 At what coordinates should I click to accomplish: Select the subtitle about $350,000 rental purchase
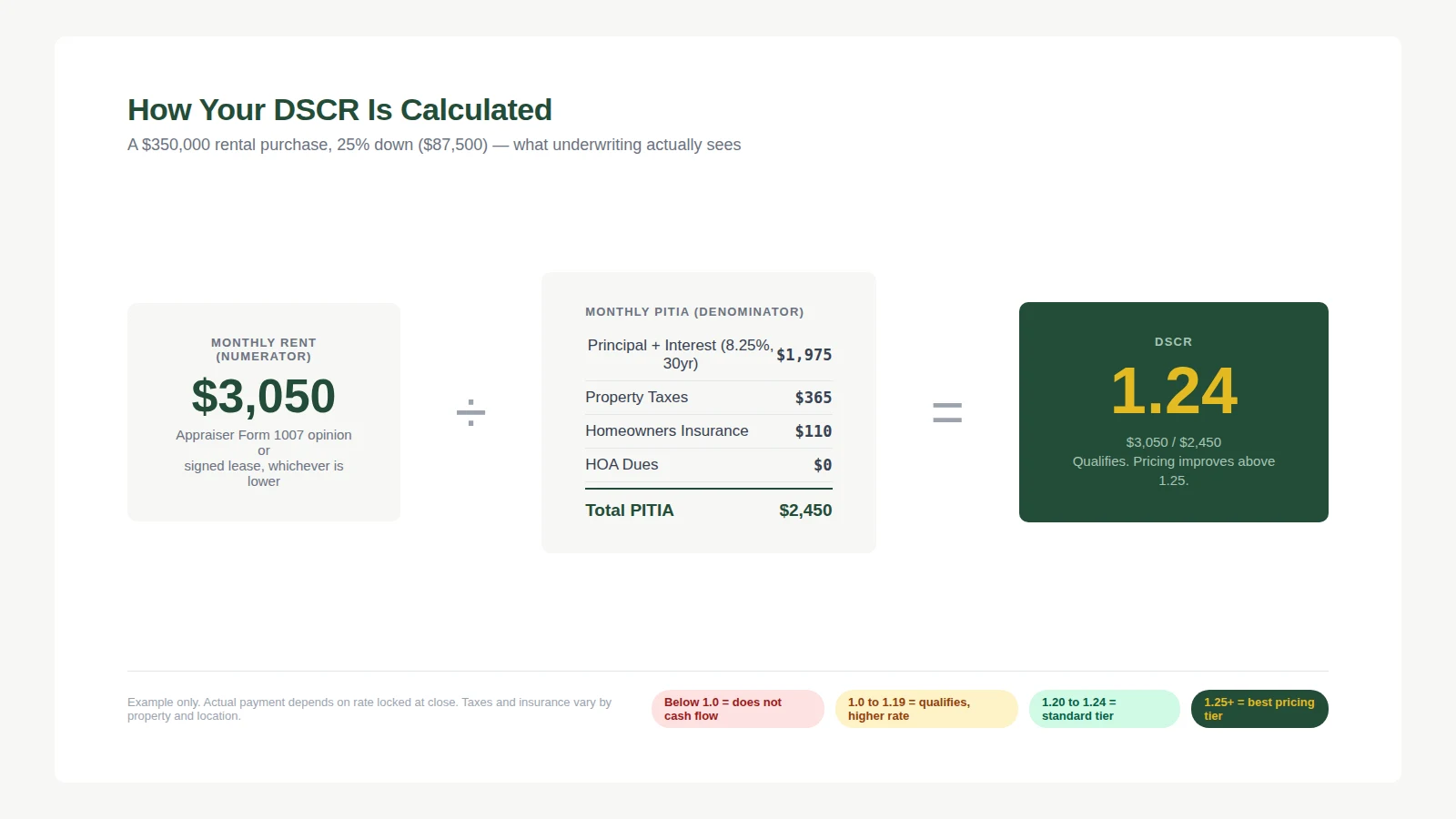434,145
